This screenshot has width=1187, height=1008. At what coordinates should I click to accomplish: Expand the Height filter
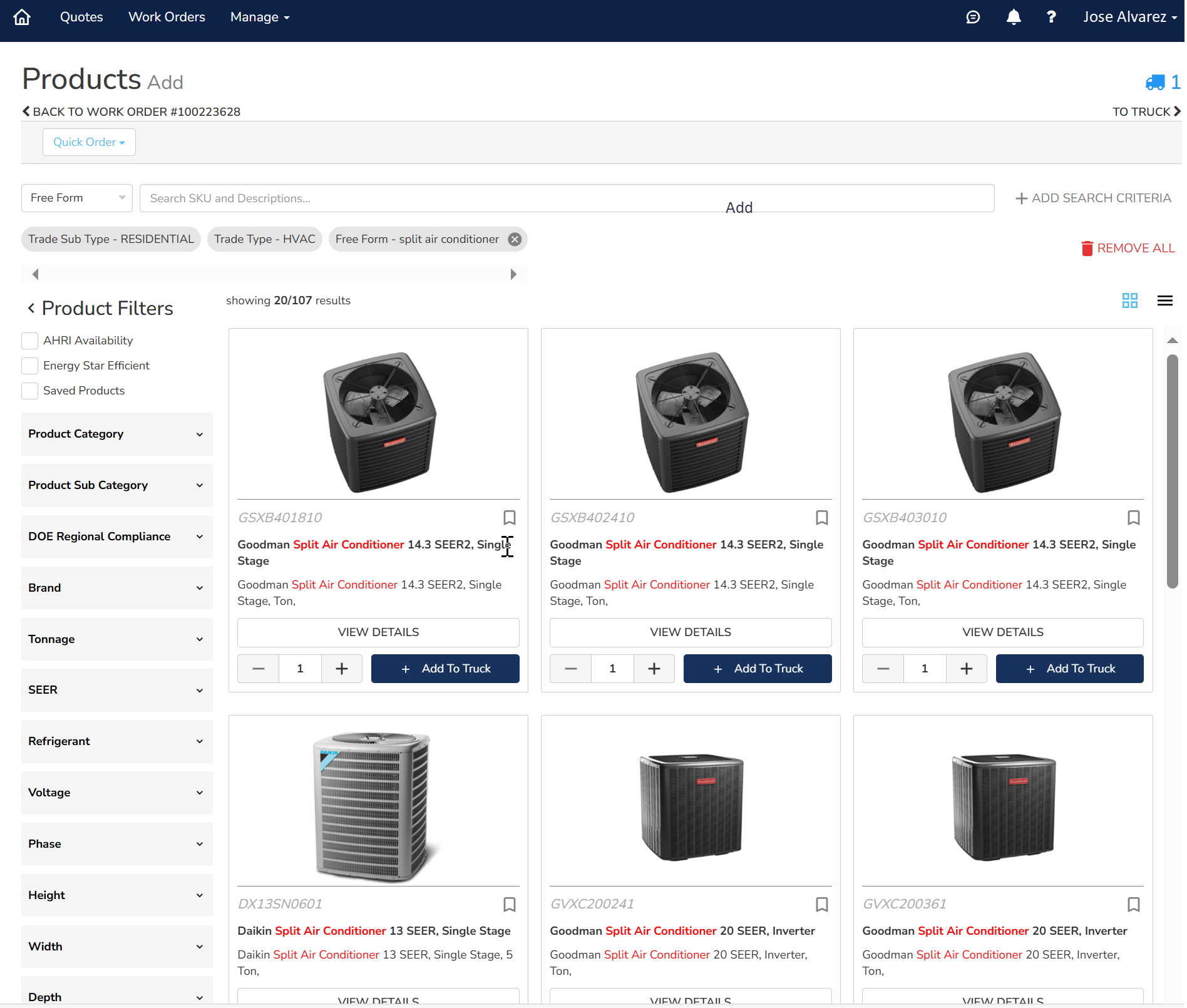point(117,895)
